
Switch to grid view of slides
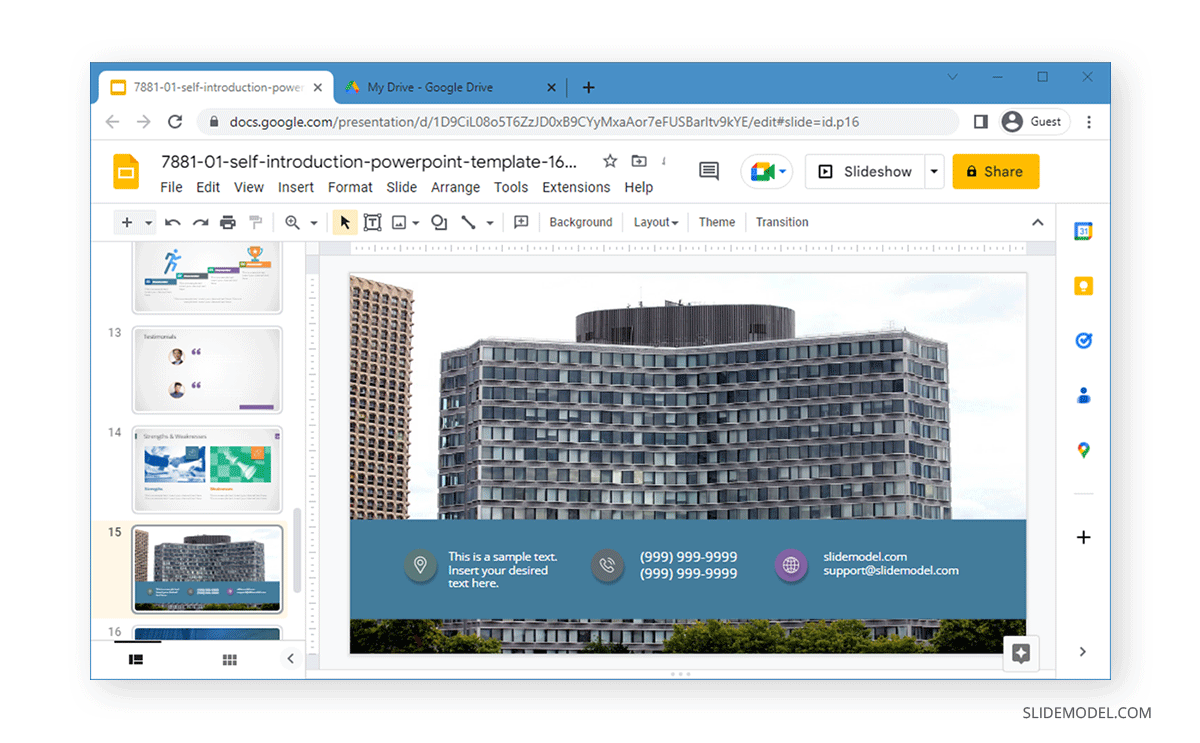[x=229, y=659]
